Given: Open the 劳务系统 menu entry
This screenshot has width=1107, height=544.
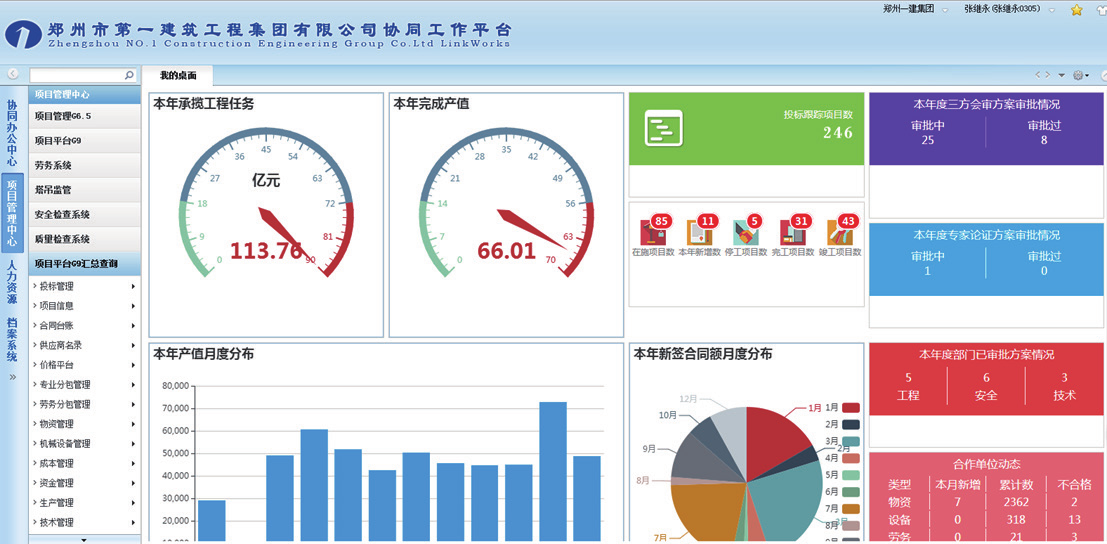Looking at the screenshot, I should tap(84, 165).
